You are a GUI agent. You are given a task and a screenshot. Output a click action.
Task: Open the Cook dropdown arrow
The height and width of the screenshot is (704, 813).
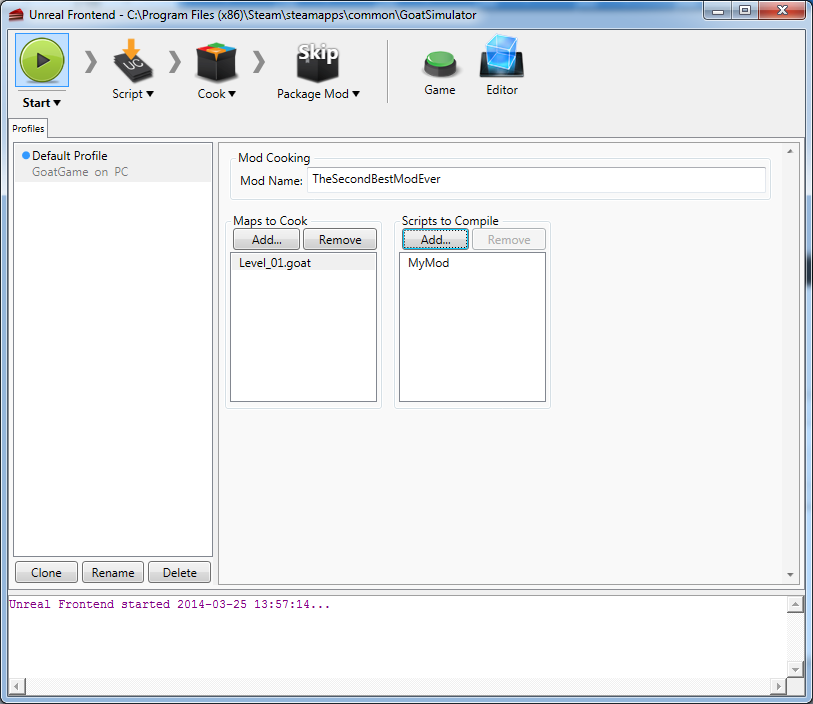(232, 94)
